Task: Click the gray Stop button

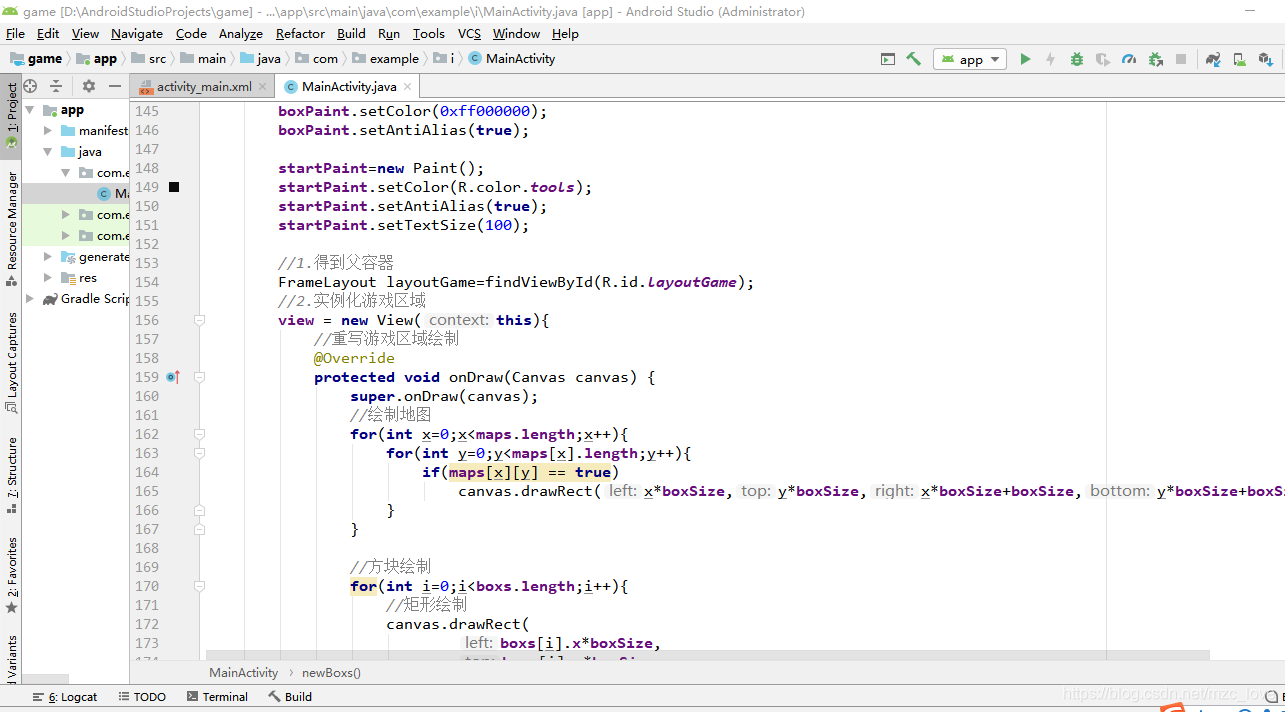Action: 1181,59
